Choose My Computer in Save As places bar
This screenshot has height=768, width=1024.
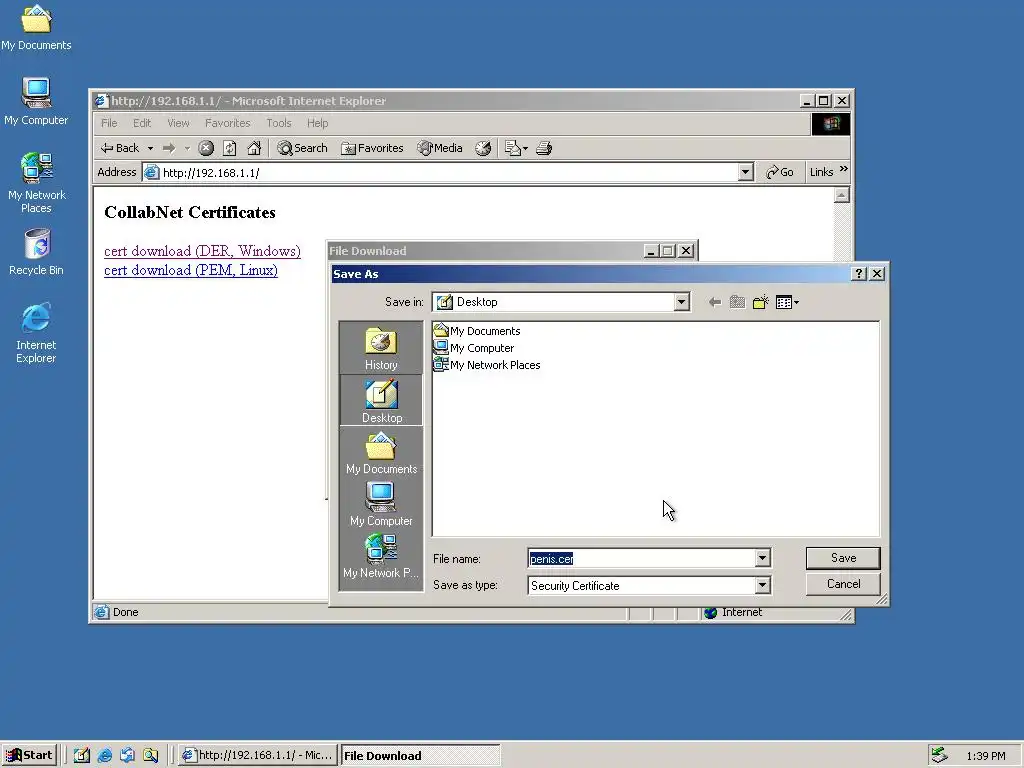coord(381,504)
